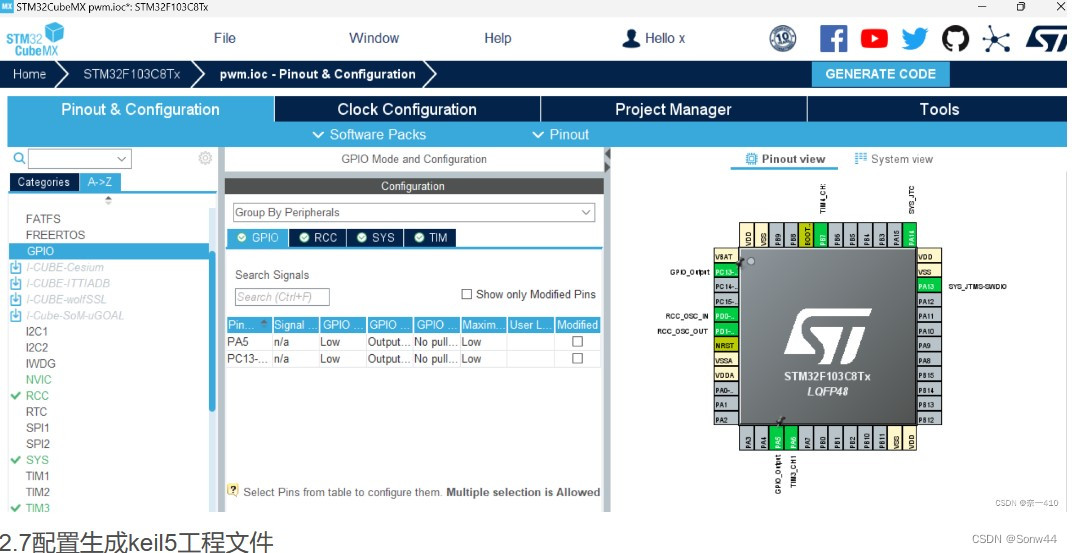The height and width of the screenshot is (553, 1072).
Task: Select the PA14 pin on the chip
Action: click(911, 235)
